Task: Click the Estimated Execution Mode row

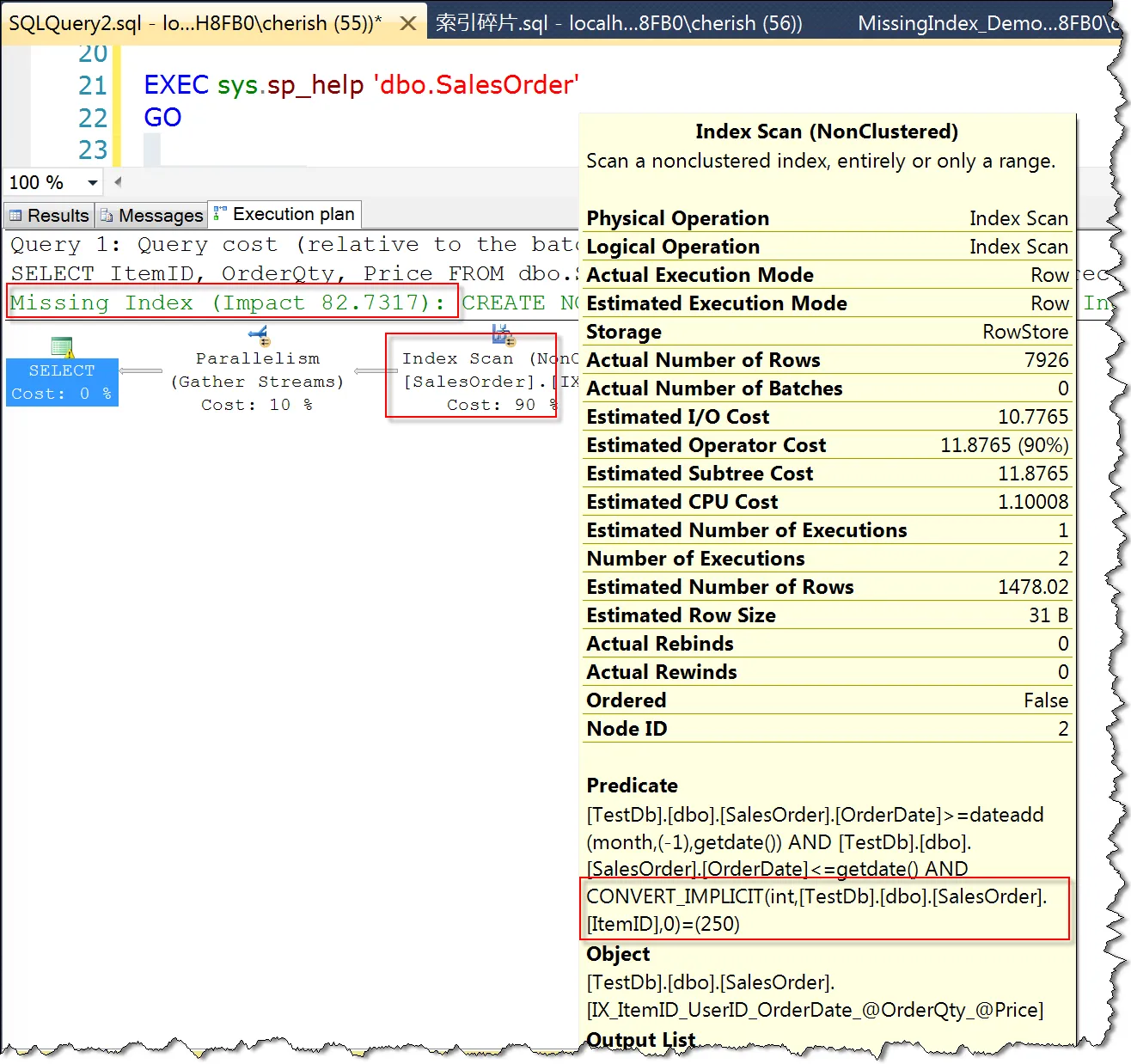Action: point(827,303)
